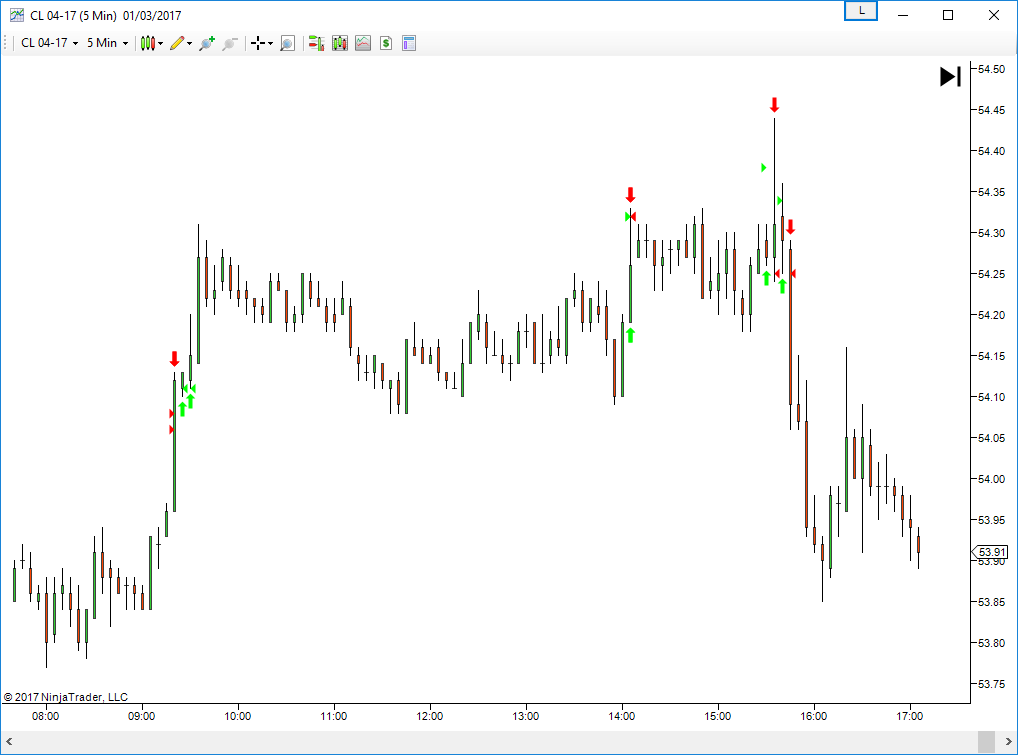Click the horizontal scrollbar right arrow
Screen dimensions: 1018x755
1008,741
